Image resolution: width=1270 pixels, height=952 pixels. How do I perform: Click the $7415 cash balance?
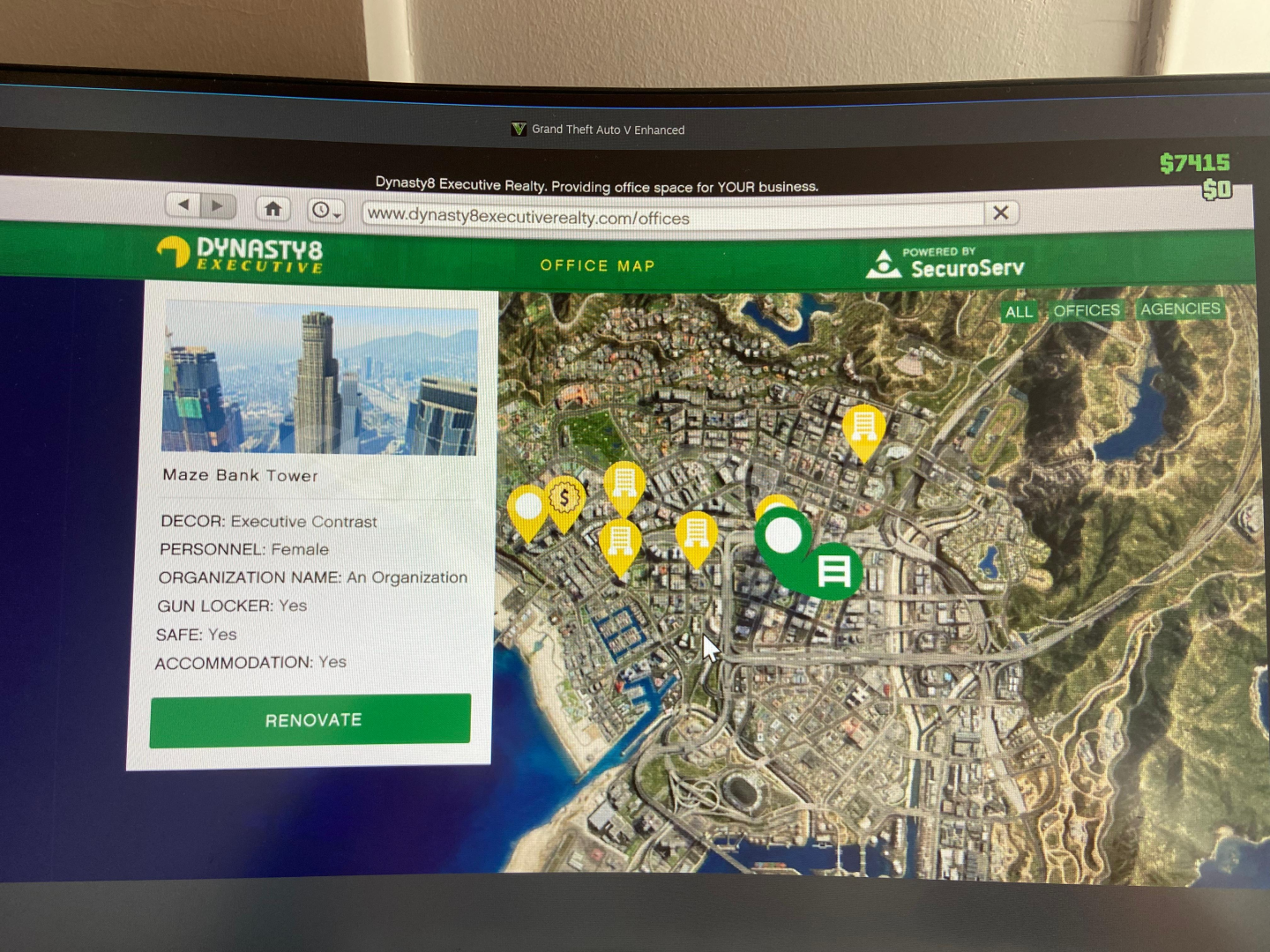coord(1194,163)
